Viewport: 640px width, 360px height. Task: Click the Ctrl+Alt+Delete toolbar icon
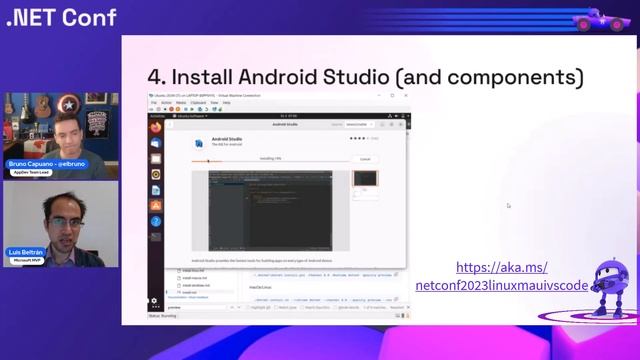tap(151, 109)
